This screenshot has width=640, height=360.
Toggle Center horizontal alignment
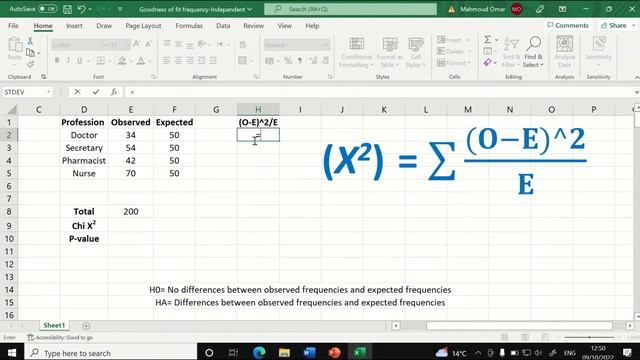coord(178,61)
